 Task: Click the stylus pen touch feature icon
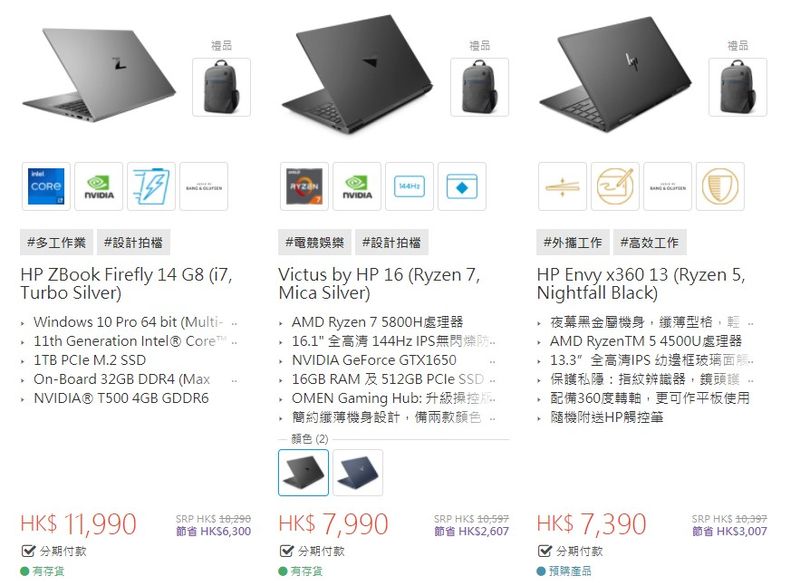[x=615, y=186]
